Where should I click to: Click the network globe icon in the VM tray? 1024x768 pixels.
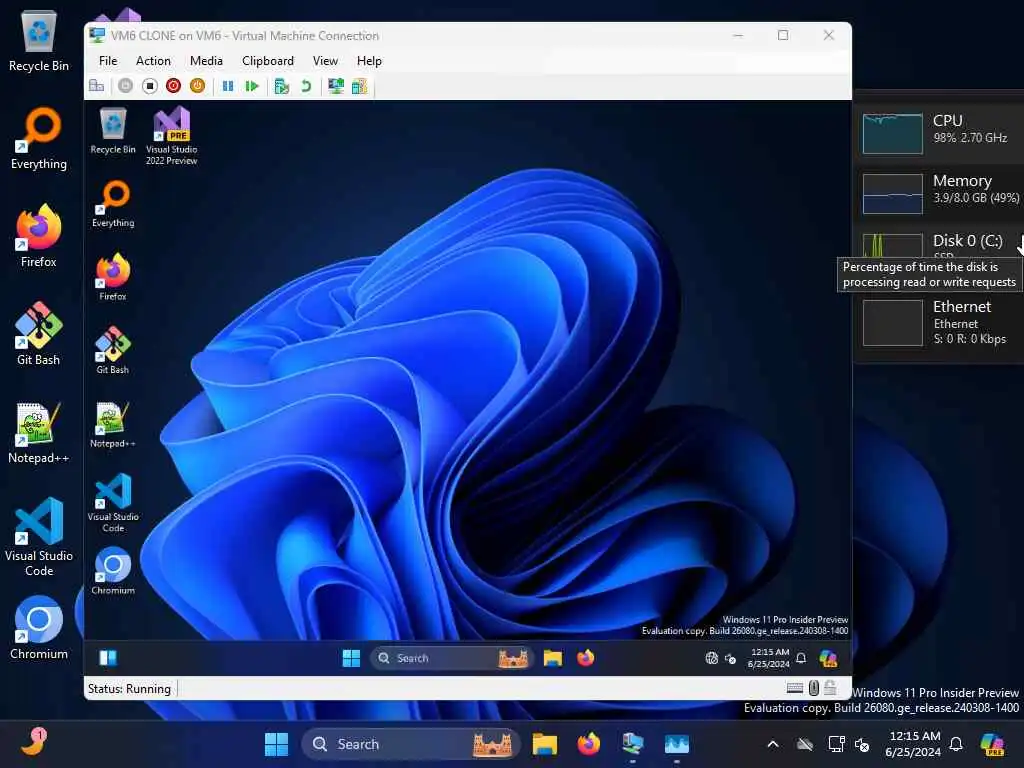pyautogui.click(x=712, y=658)
